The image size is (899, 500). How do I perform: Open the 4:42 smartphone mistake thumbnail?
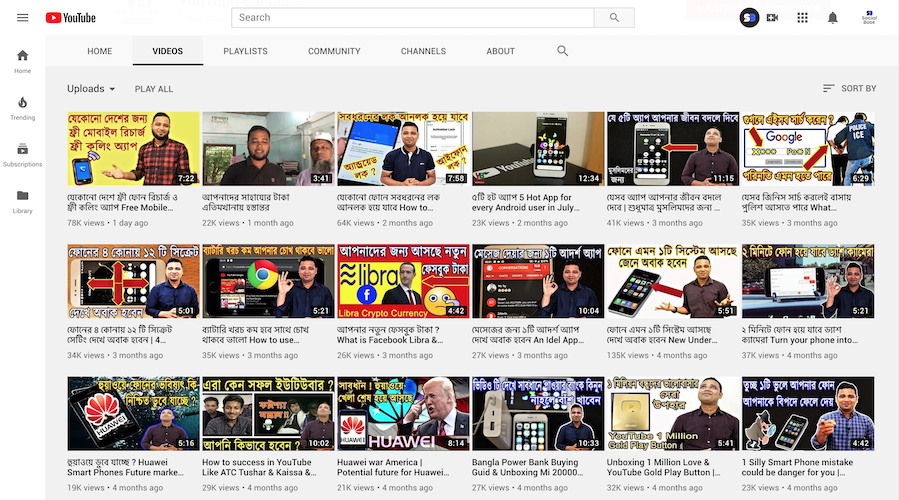[808, 413]
